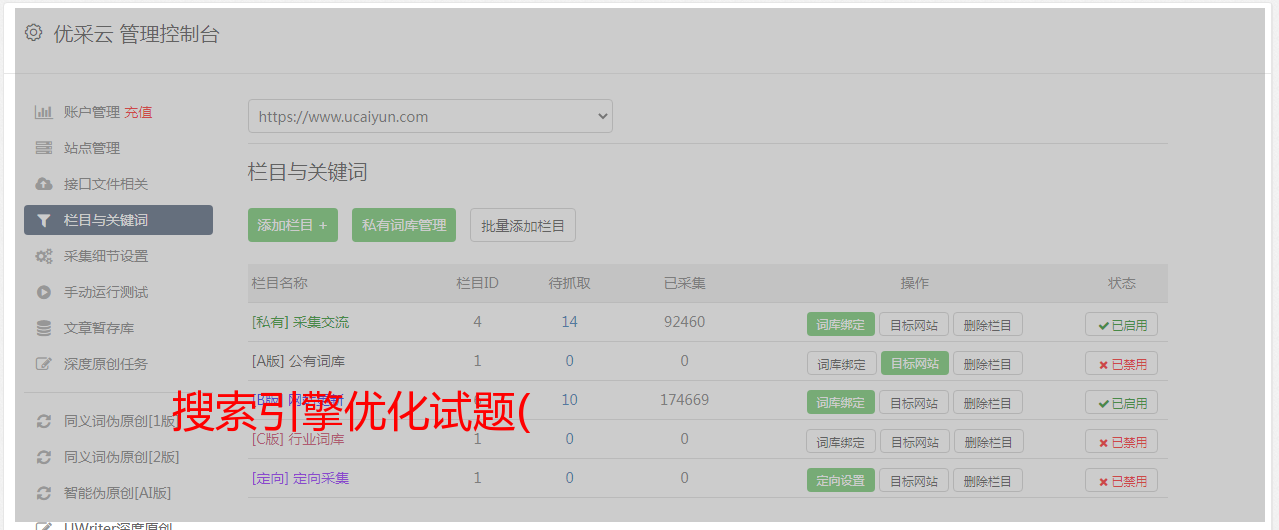1279x530 pixels.
Task: Click the 栏目与关键词 page heading
Action: click(308, 172)
